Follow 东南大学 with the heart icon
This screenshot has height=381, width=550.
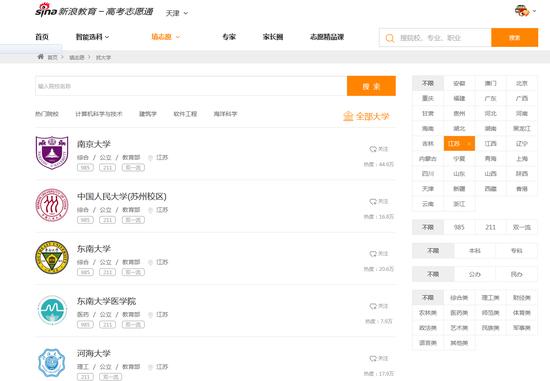pyautogui.click(x=373, y=254)
